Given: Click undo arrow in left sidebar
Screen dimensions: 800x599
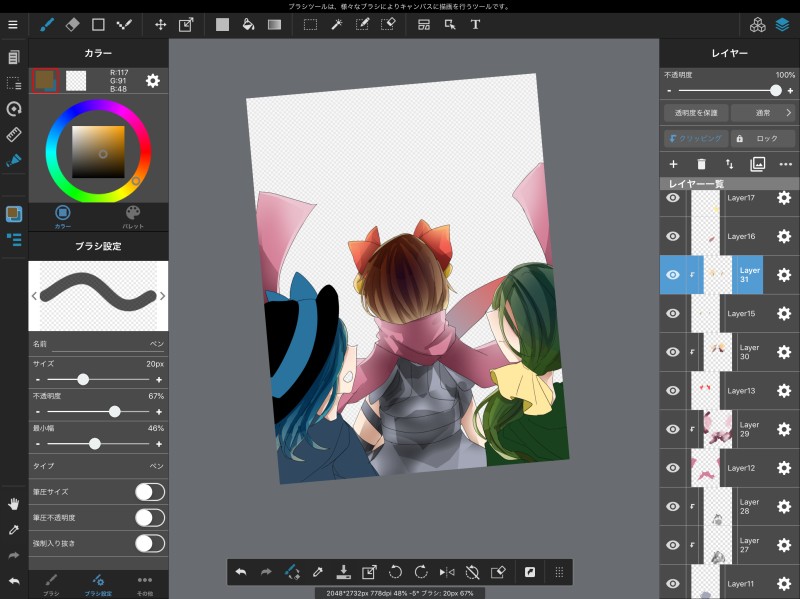Looking at the screenshot, I should 14,581.
